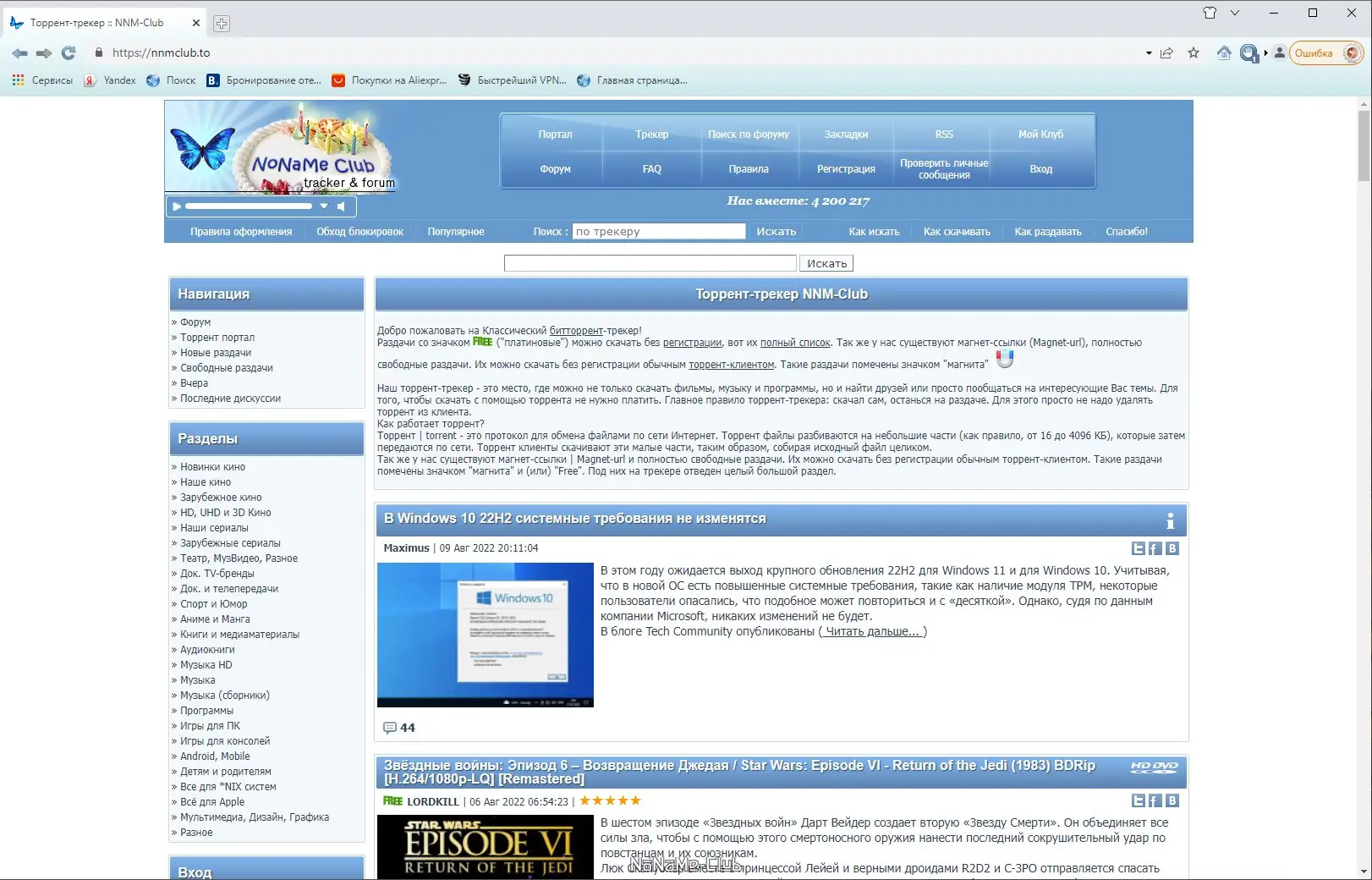Click the Искать button under the header
This screenshot has width=1372, height=880.
(826, 264)
